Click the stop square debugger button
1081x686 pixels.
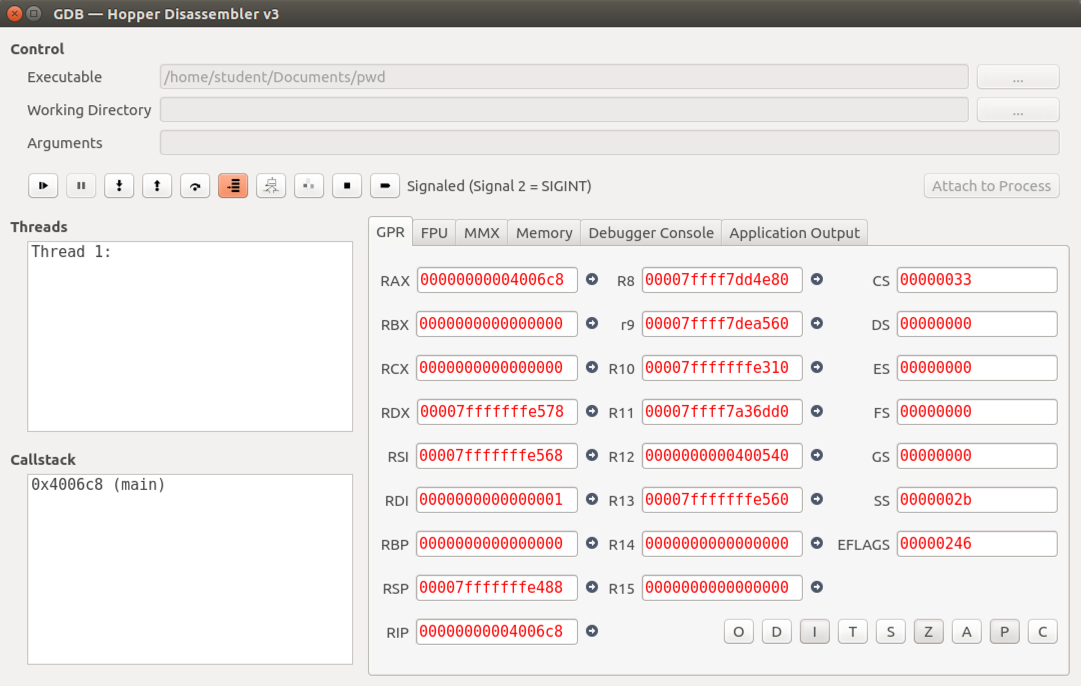[x=347, y=186]
